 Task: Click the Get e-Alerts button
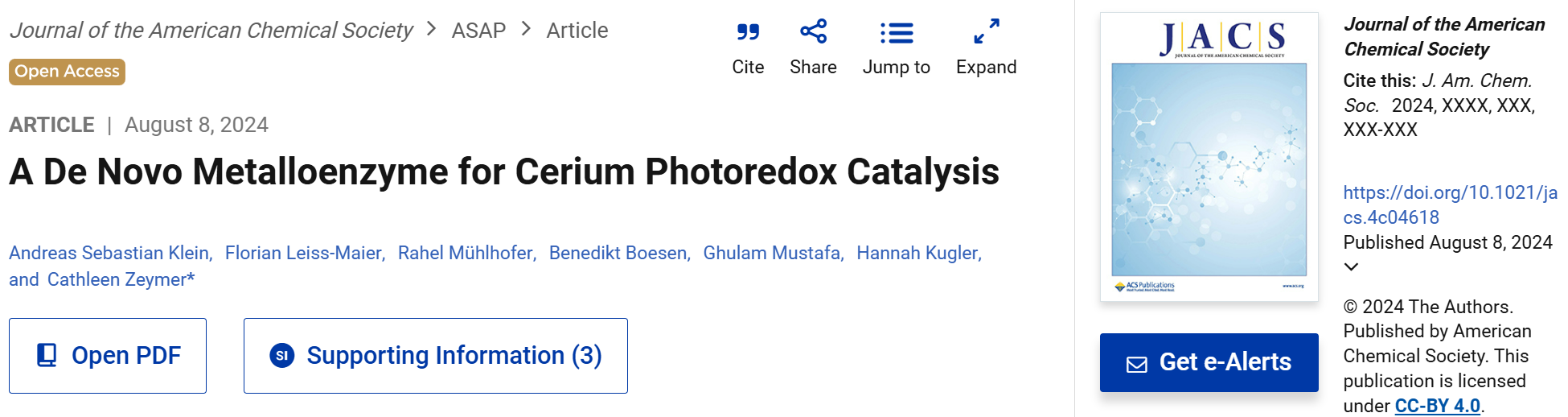click(1209, 362)
